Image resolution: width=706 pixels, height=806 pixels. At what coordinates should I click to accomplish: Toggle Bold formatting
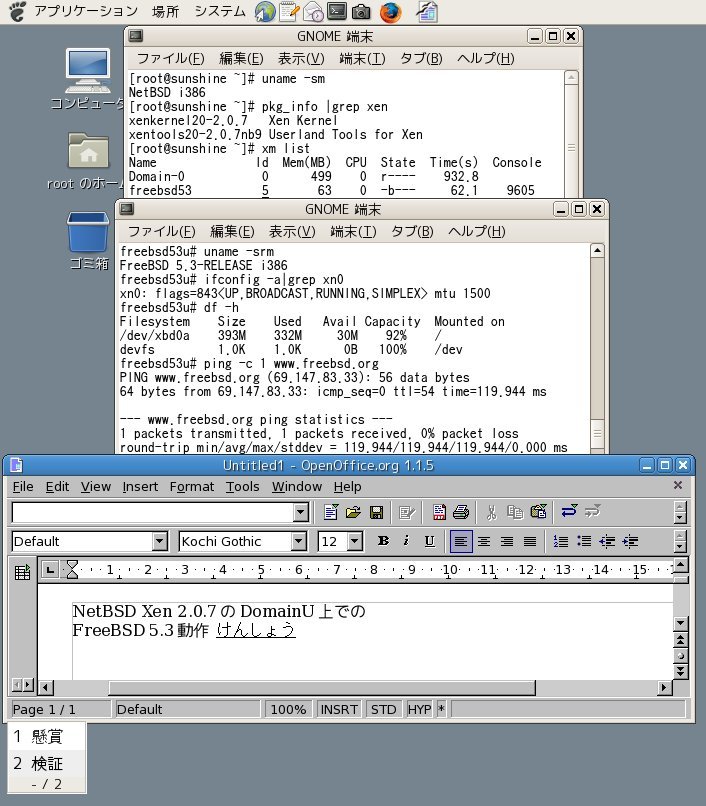pyautogui.click(x=383, y=541)
